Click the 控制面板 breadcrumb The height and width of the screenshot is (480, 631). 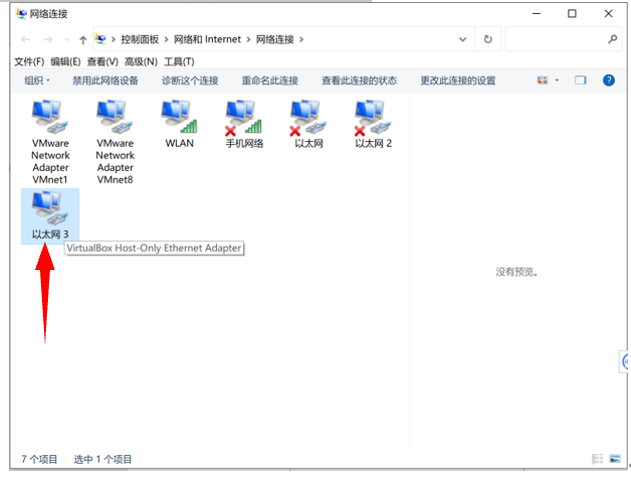coord(140,39)
